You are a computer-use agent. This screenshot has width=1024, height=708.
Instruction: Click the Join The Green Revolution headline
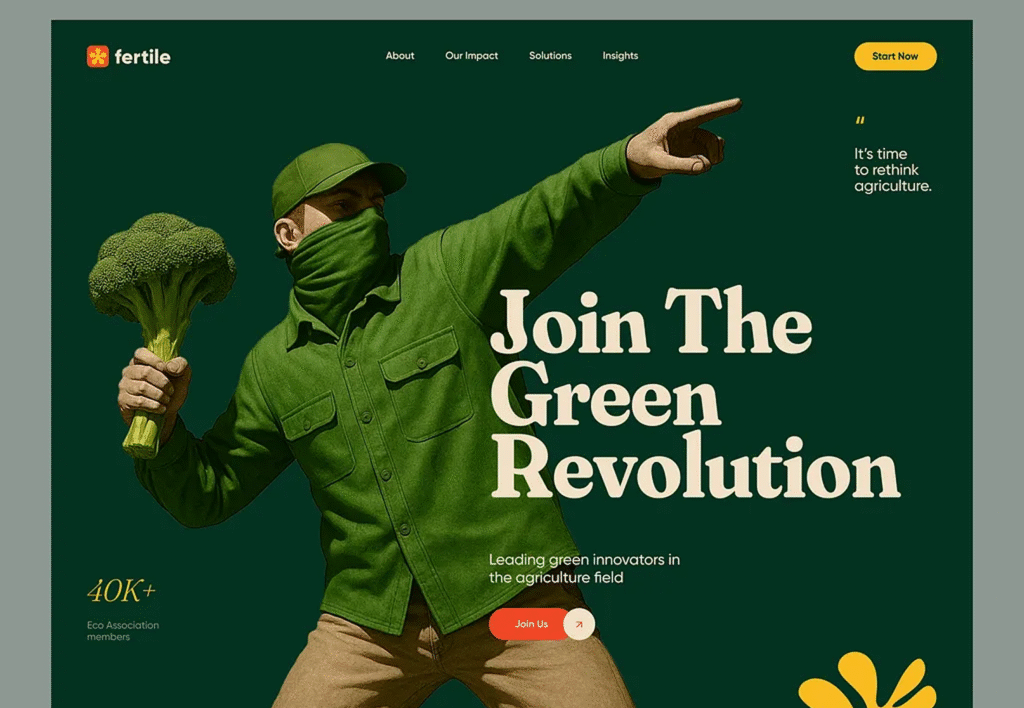point(694,393)
